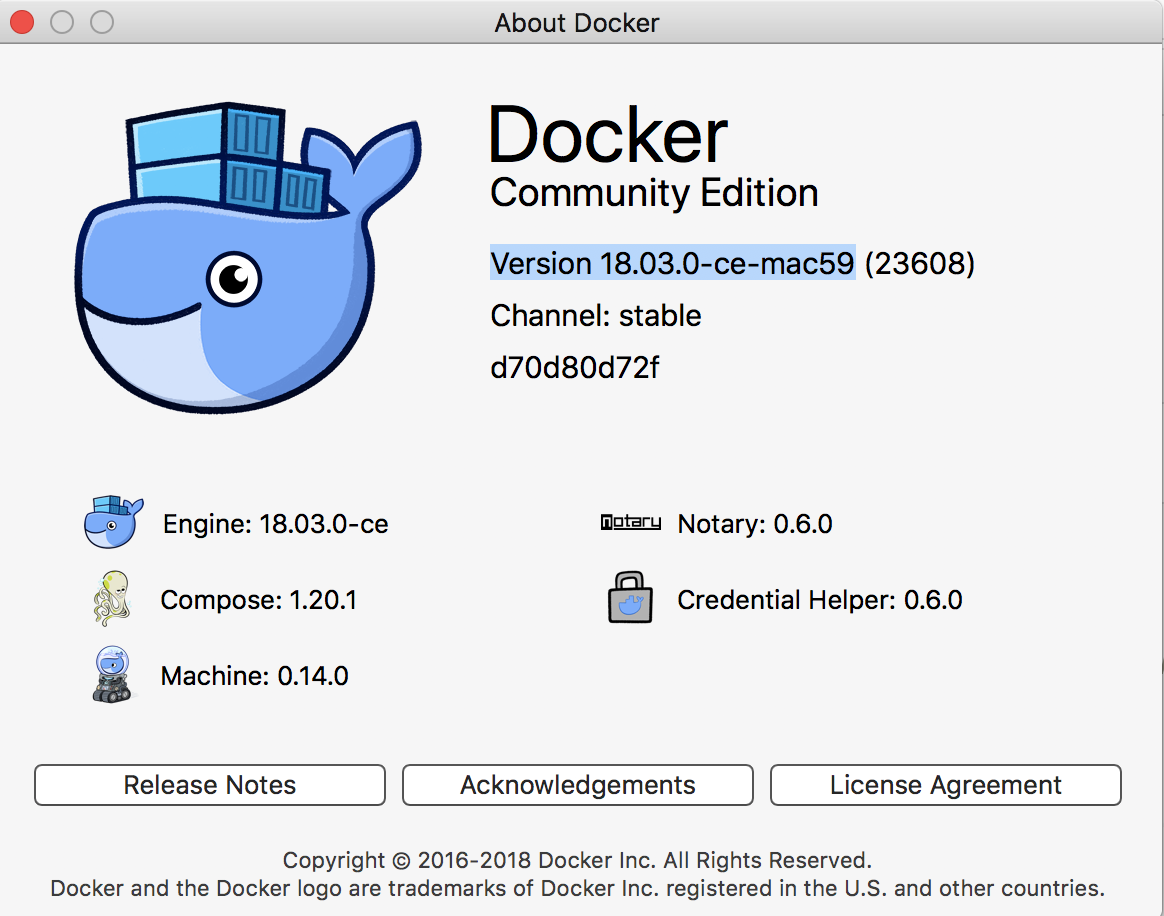Click the zoom button in title bar
Image resolution: width=1164 pixels, height=916 pixels.
tap(102, 22)
